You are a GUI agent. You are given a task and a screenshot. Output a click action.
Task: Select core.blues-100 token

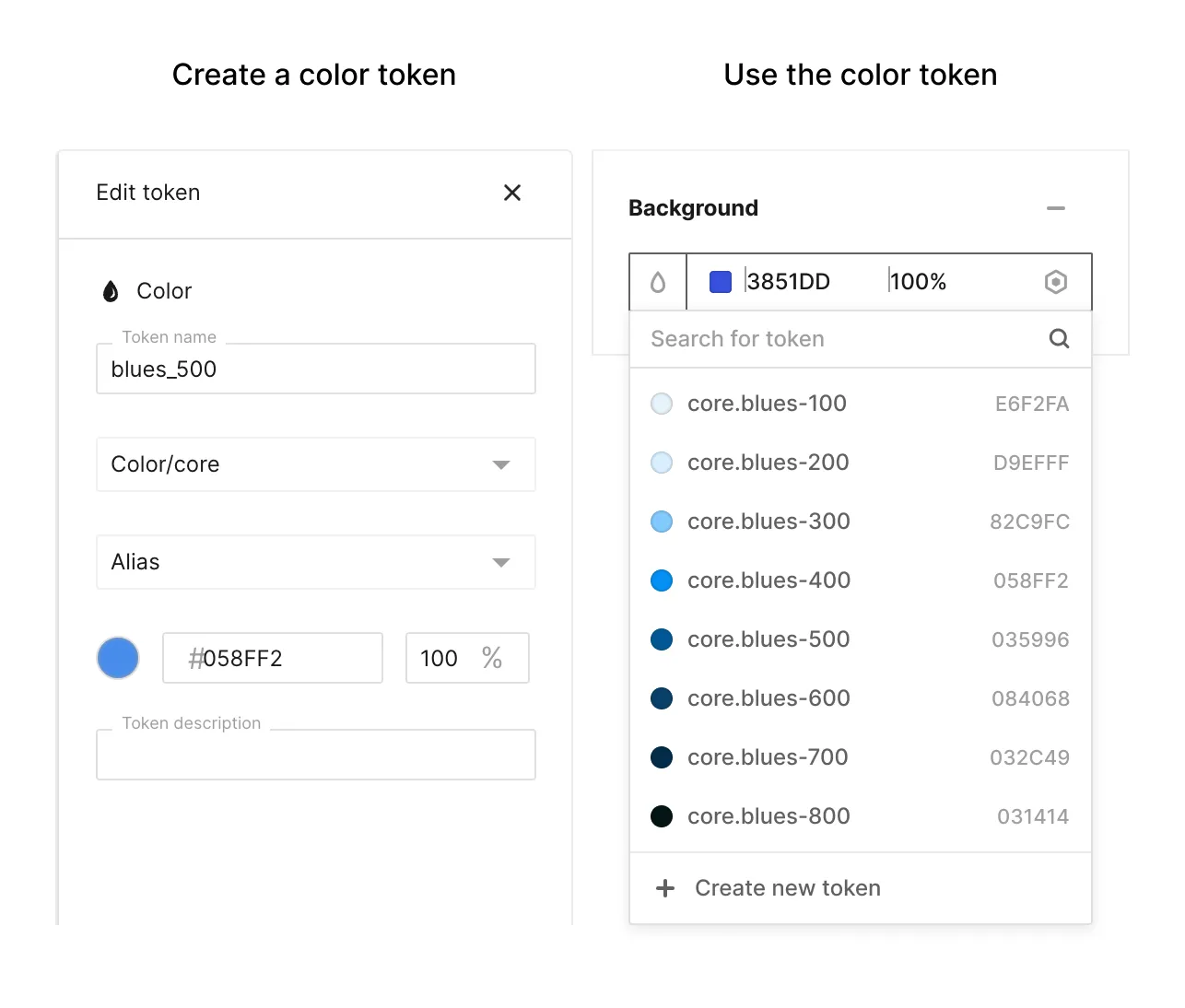click(861, 404)
